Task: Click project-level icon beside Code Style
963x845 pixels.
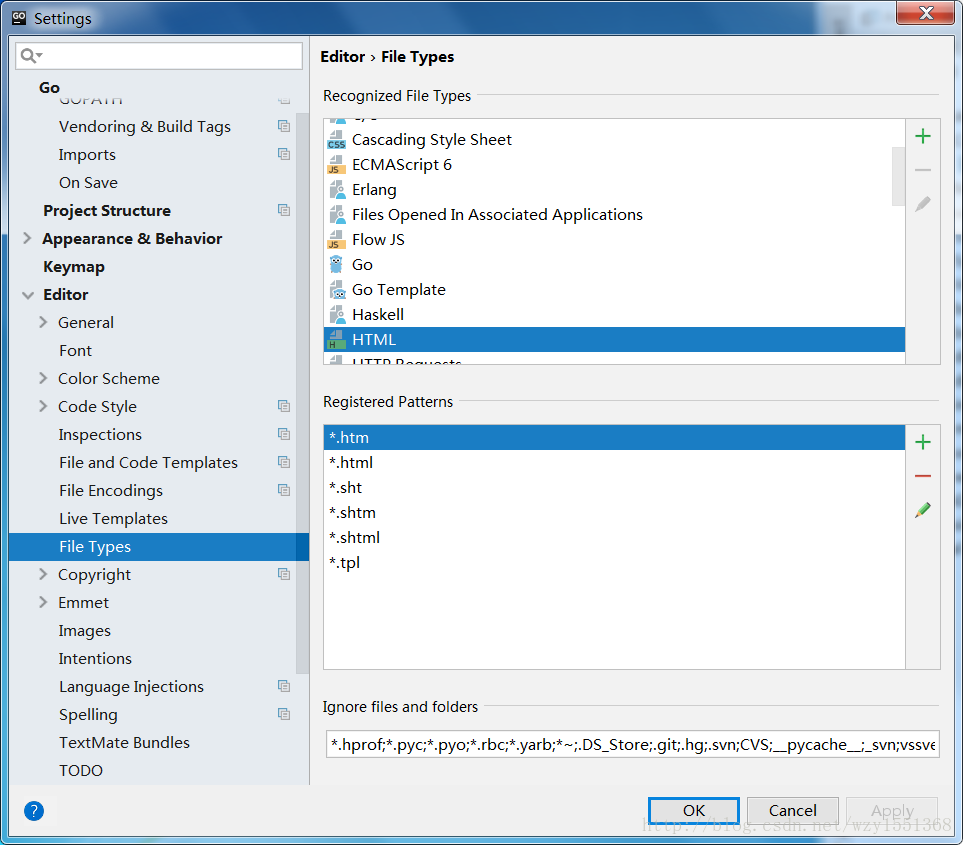Action: point(284,406)
